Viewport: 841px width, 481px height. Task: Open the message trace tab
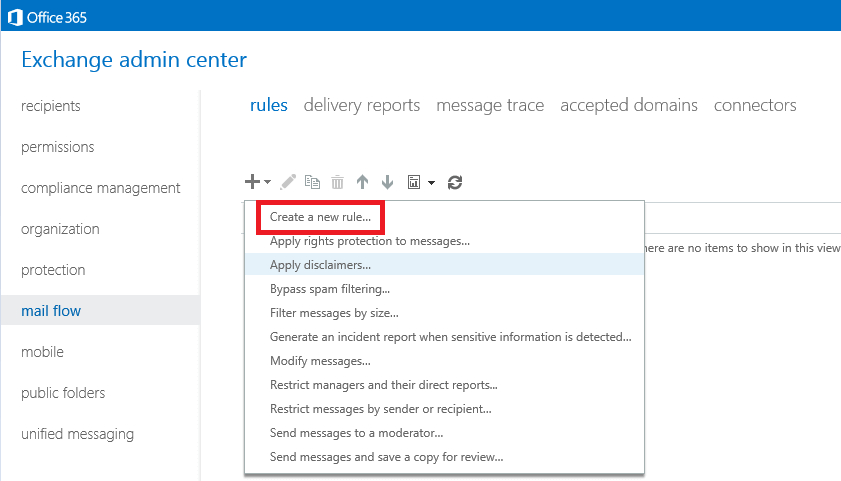(x=490, y=105)
